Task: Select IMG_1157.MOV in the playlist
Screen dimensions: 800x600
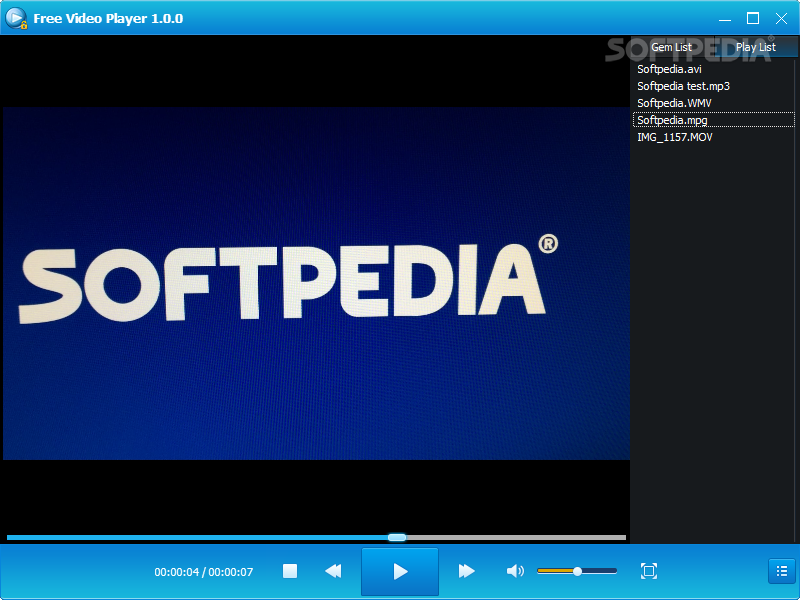Action: click(x=713, y=137)
